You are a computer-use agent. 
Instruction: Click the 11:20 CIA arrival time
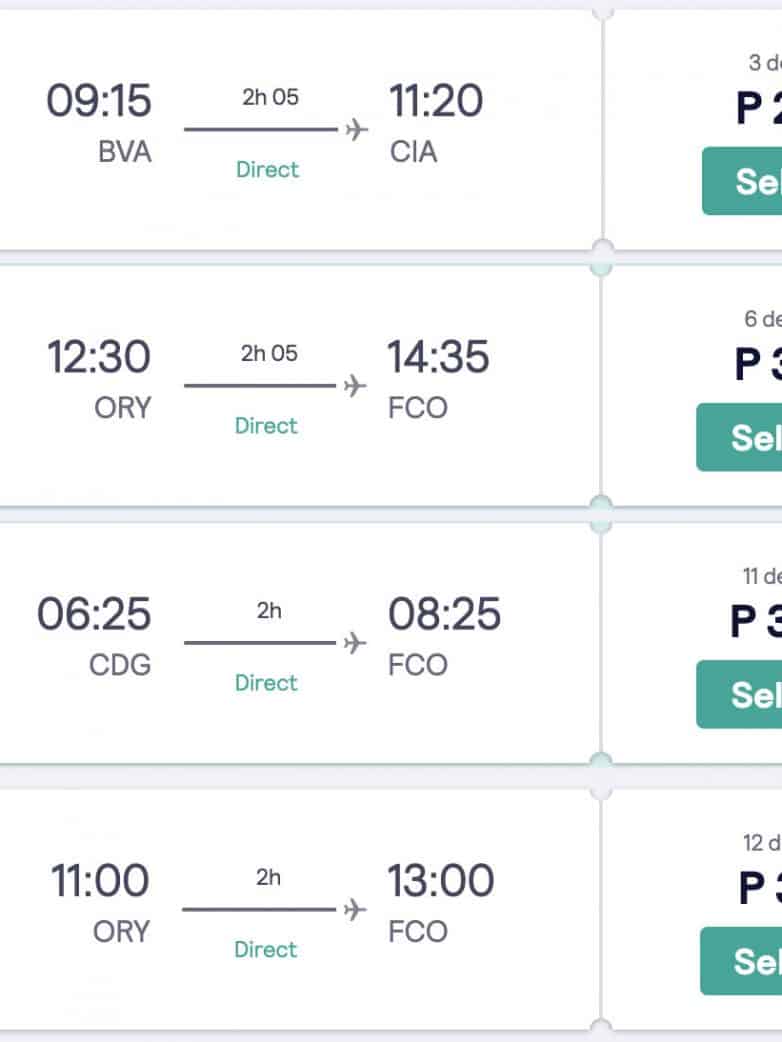click(436, 103)
